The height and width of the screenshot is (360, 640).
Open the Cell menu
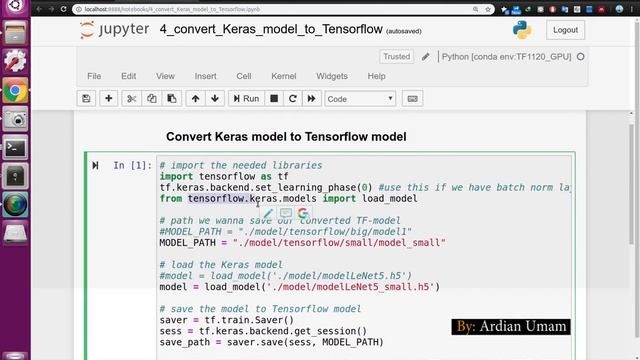(244, 76)
